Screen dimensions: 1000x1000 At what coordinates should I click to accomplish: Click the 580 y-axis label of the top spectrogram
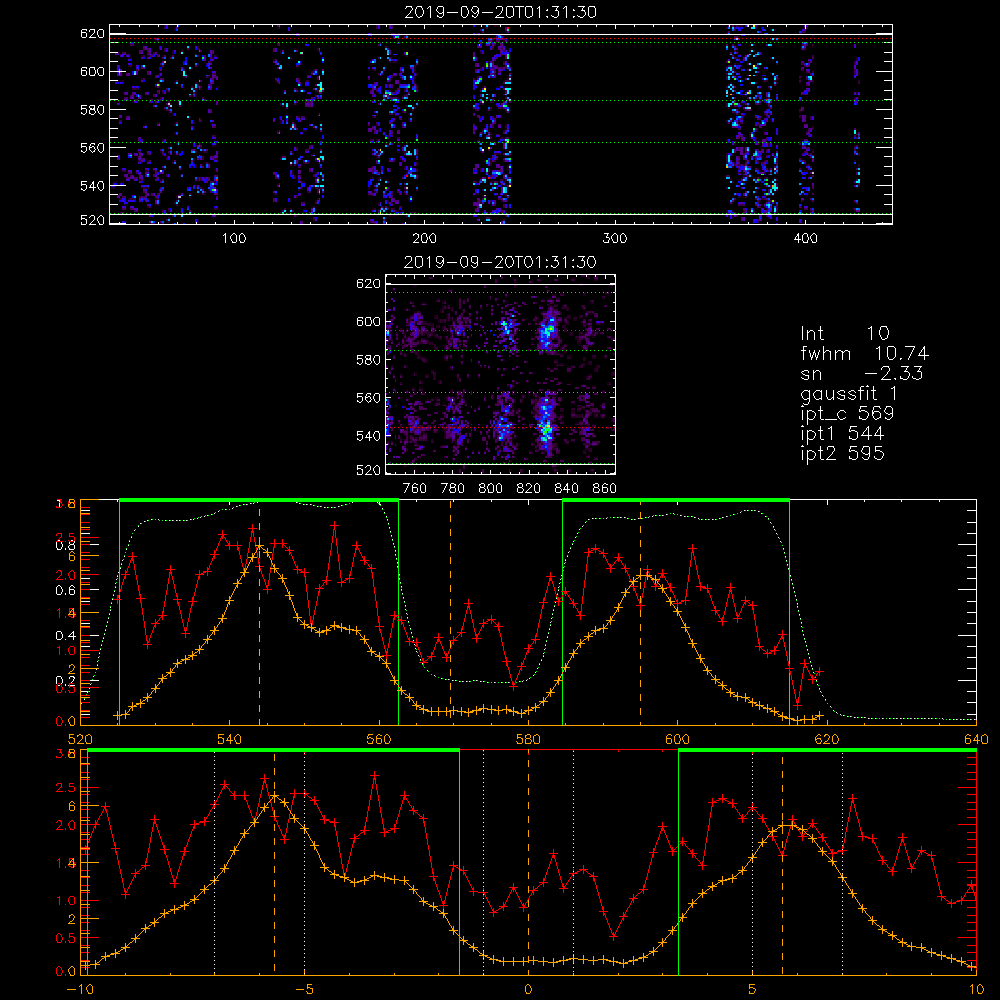click(x=92, y=110)
